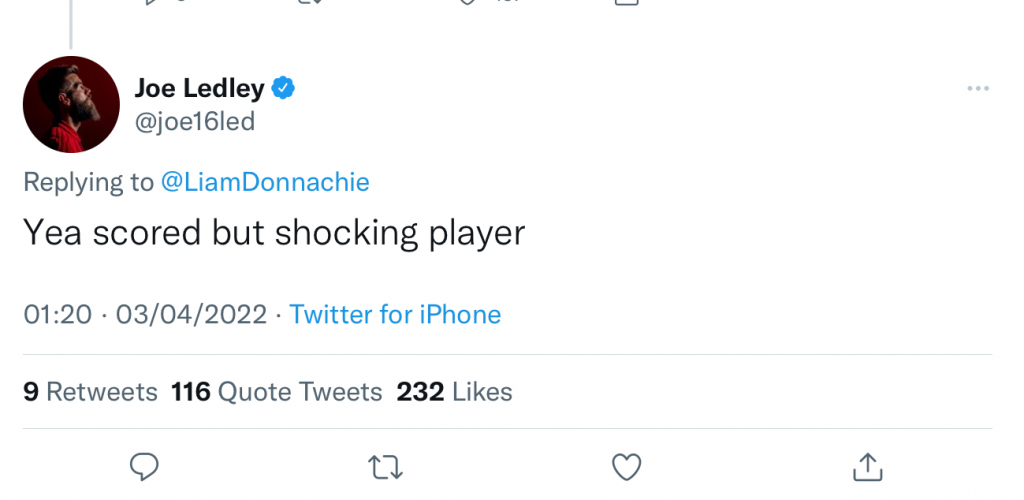Show the 232 Likes list
The width and height of the screenshot is (1024, 500).
pyautogui.click(x=454, y=392)
